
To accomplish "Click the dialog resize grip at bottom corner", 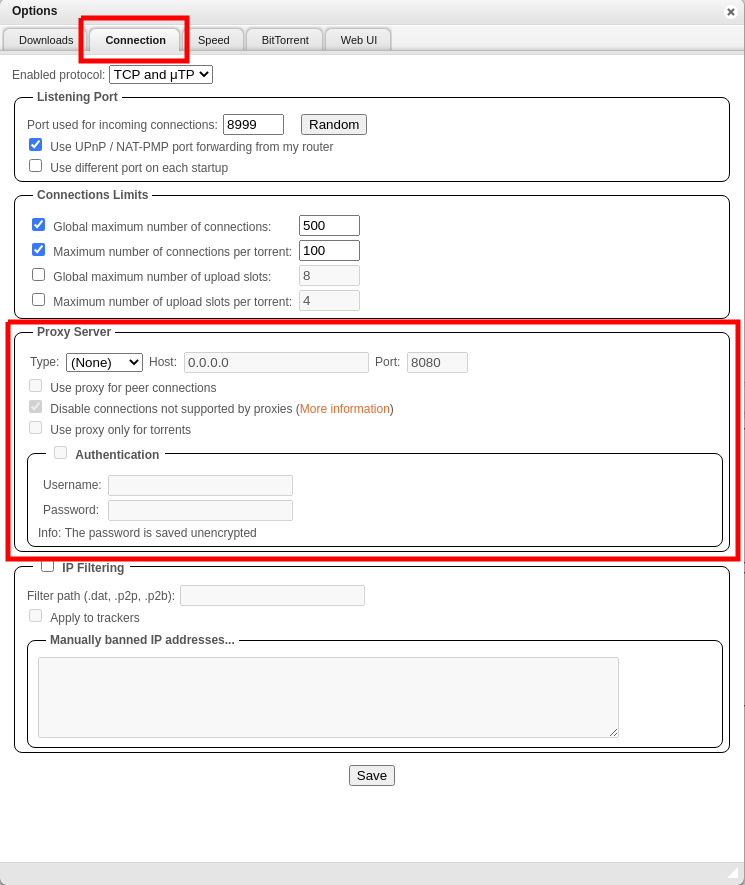I will 733,872.
